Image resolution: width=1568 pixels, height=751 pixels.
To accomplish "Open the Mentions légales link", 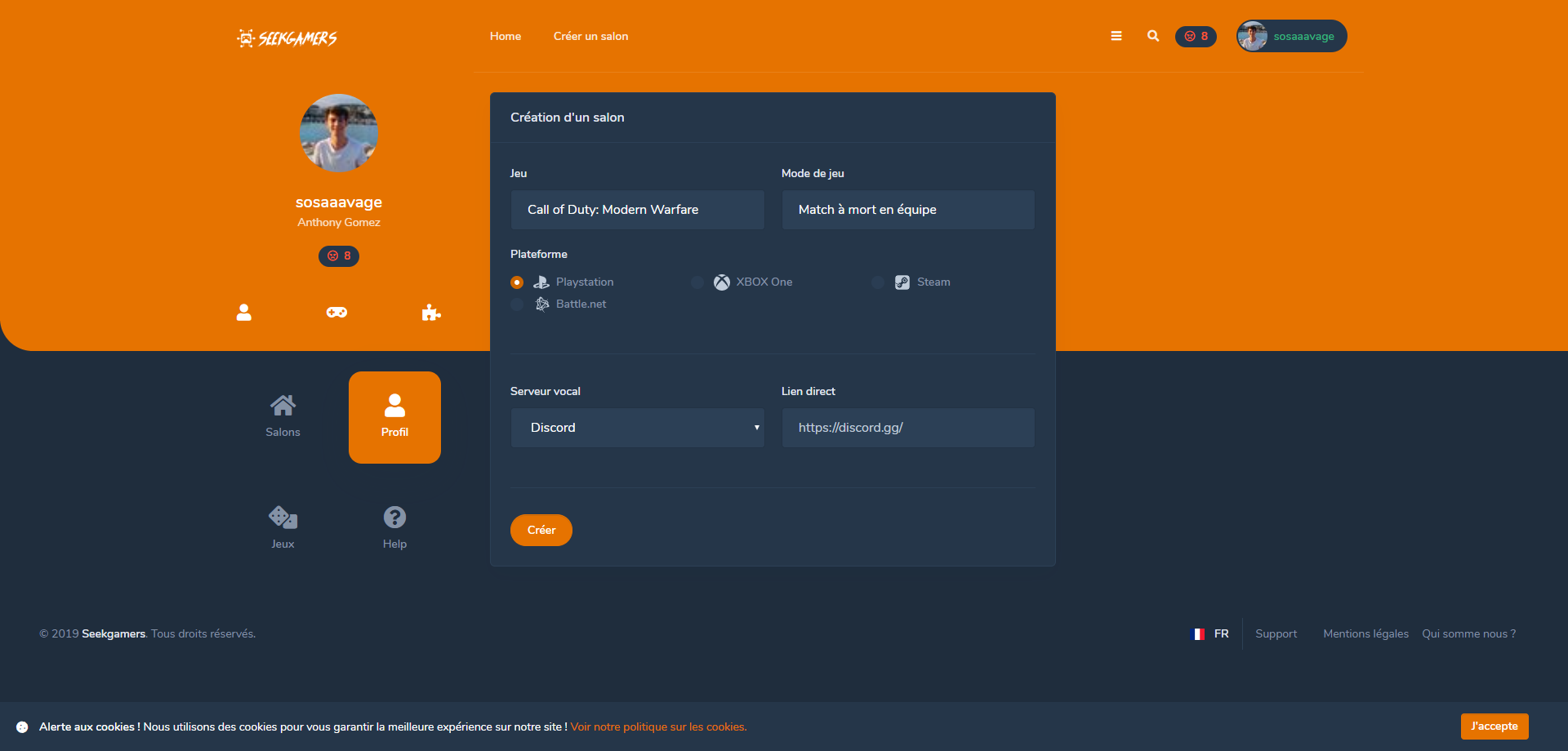I will [1365, 634].
